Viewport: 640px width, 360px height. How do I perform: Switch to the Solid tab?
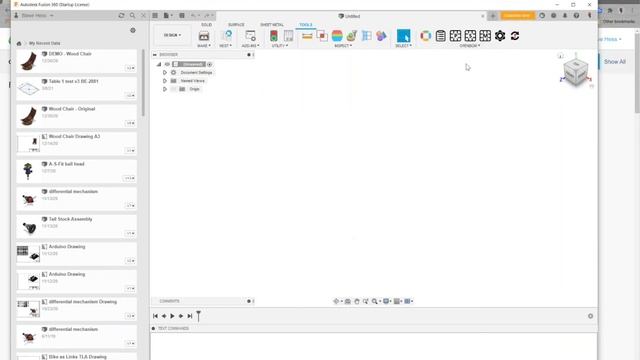[x=207, y=25]
